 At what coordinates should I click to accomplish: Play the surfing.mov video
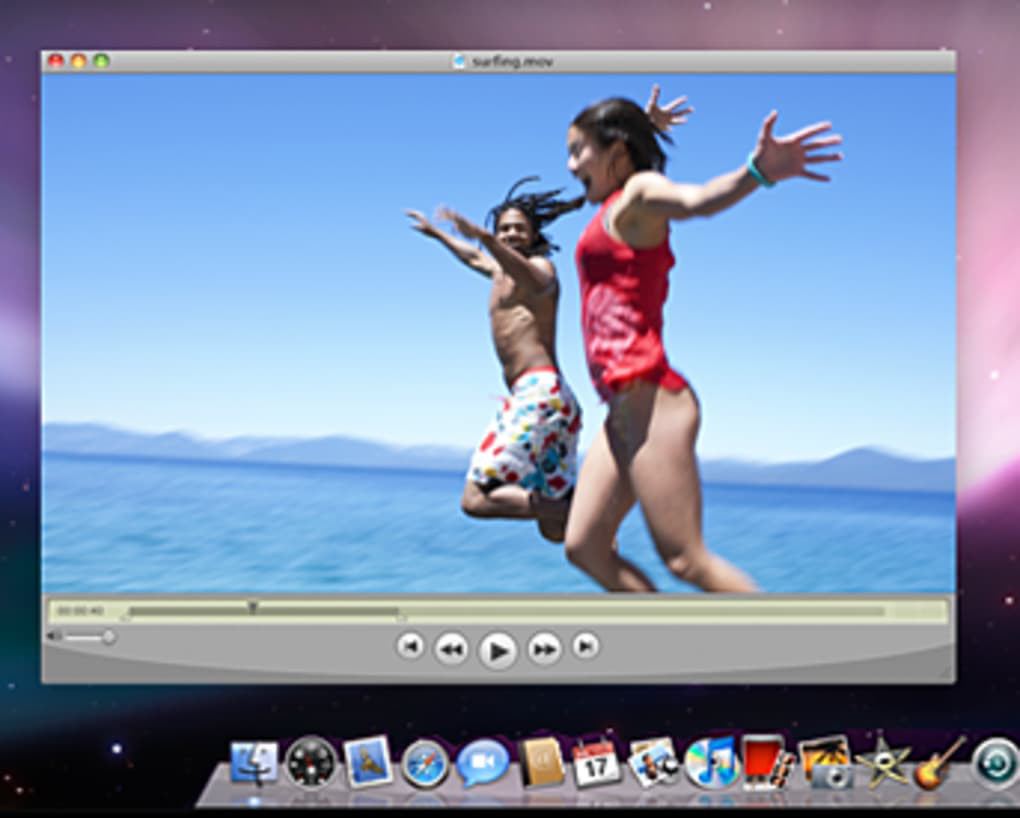tap(498, 650)
